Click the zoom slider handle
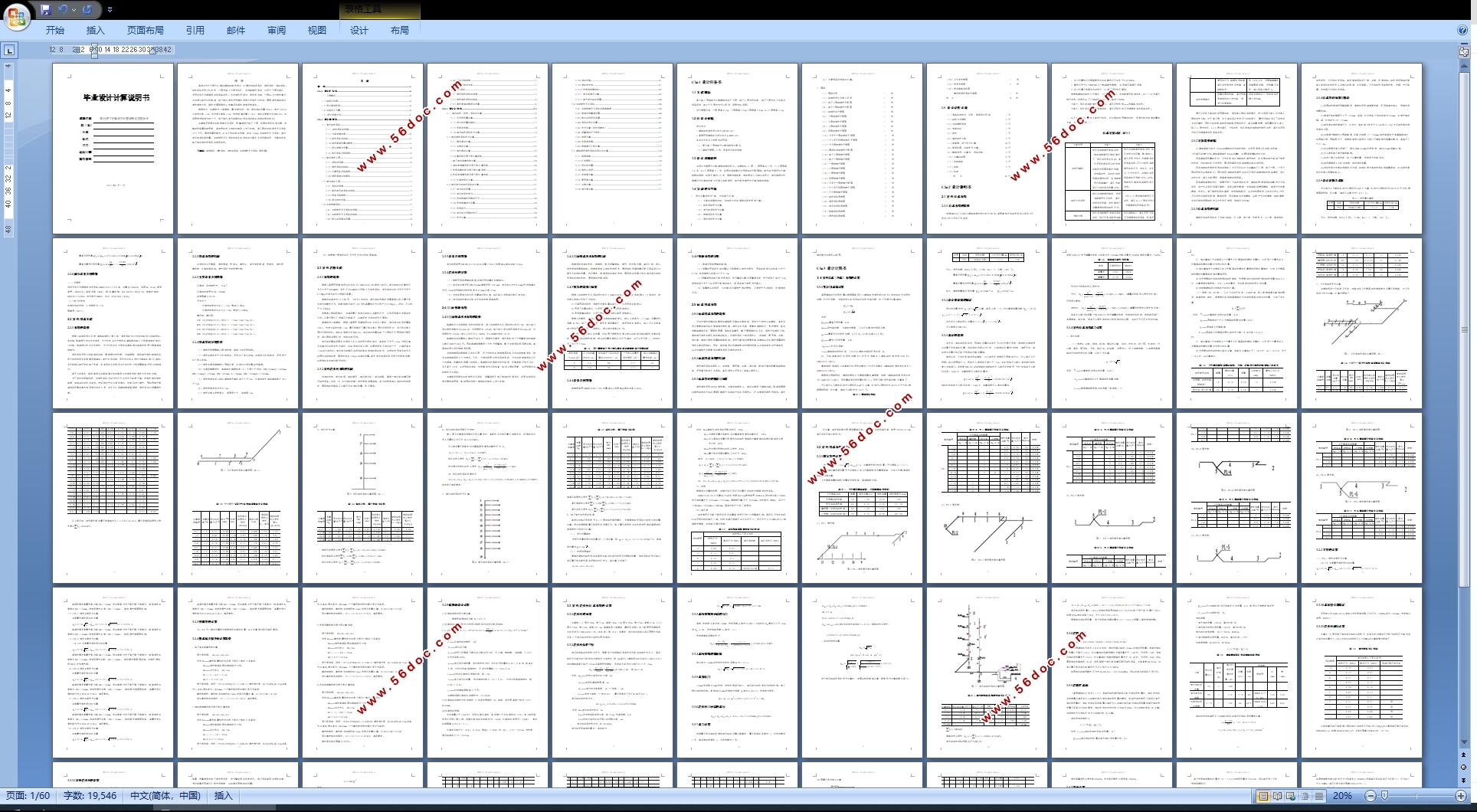The height and width of the screenshot is (812, 1477). pyautogui.click(x=1384, y=796)
